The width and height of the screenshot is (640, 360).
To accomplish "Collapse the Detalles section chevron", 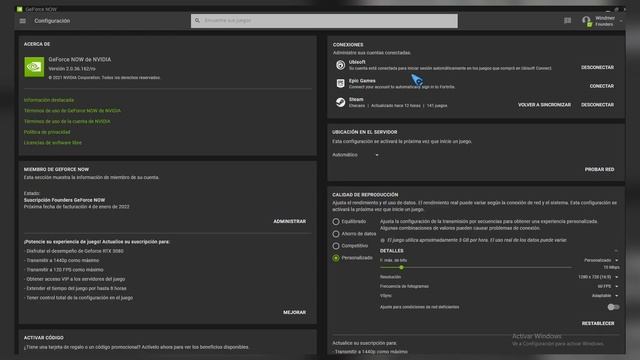I will (x=616, y=251).
